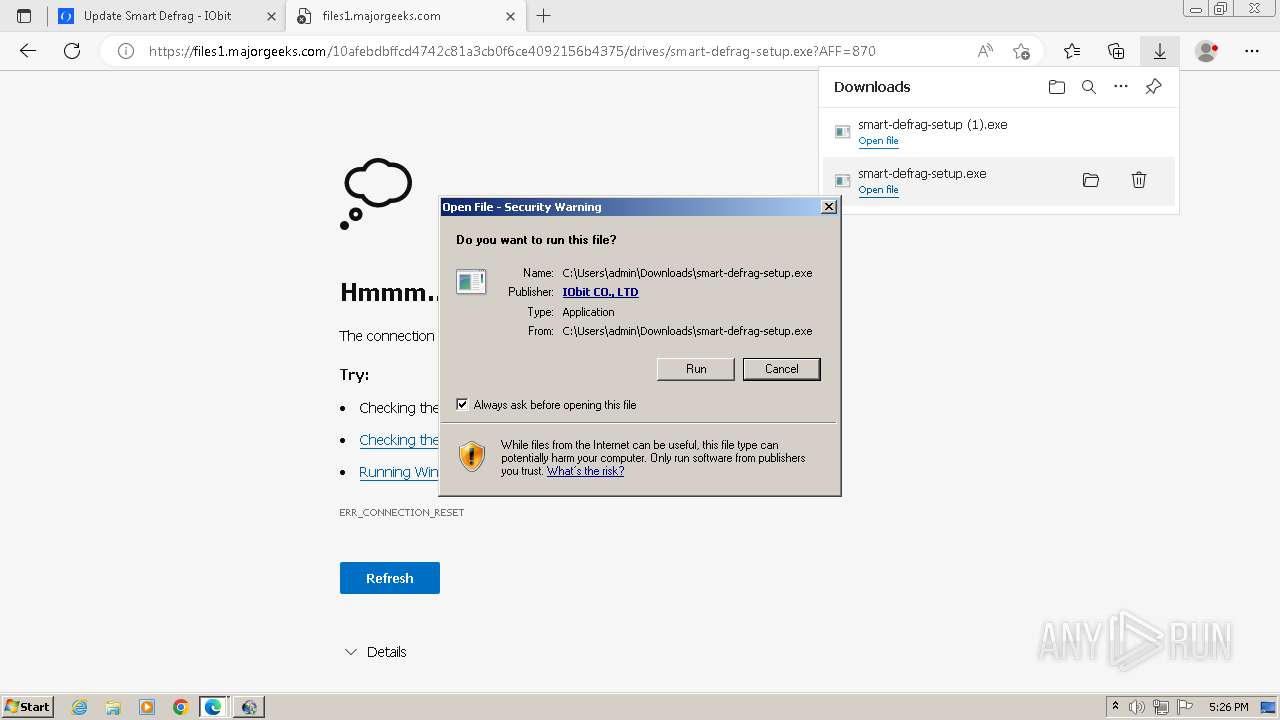Screen dimensions: 1280x720
Task: Click the ERR_CONNECTION_RESET error code
Action: [x=402, y=512]
